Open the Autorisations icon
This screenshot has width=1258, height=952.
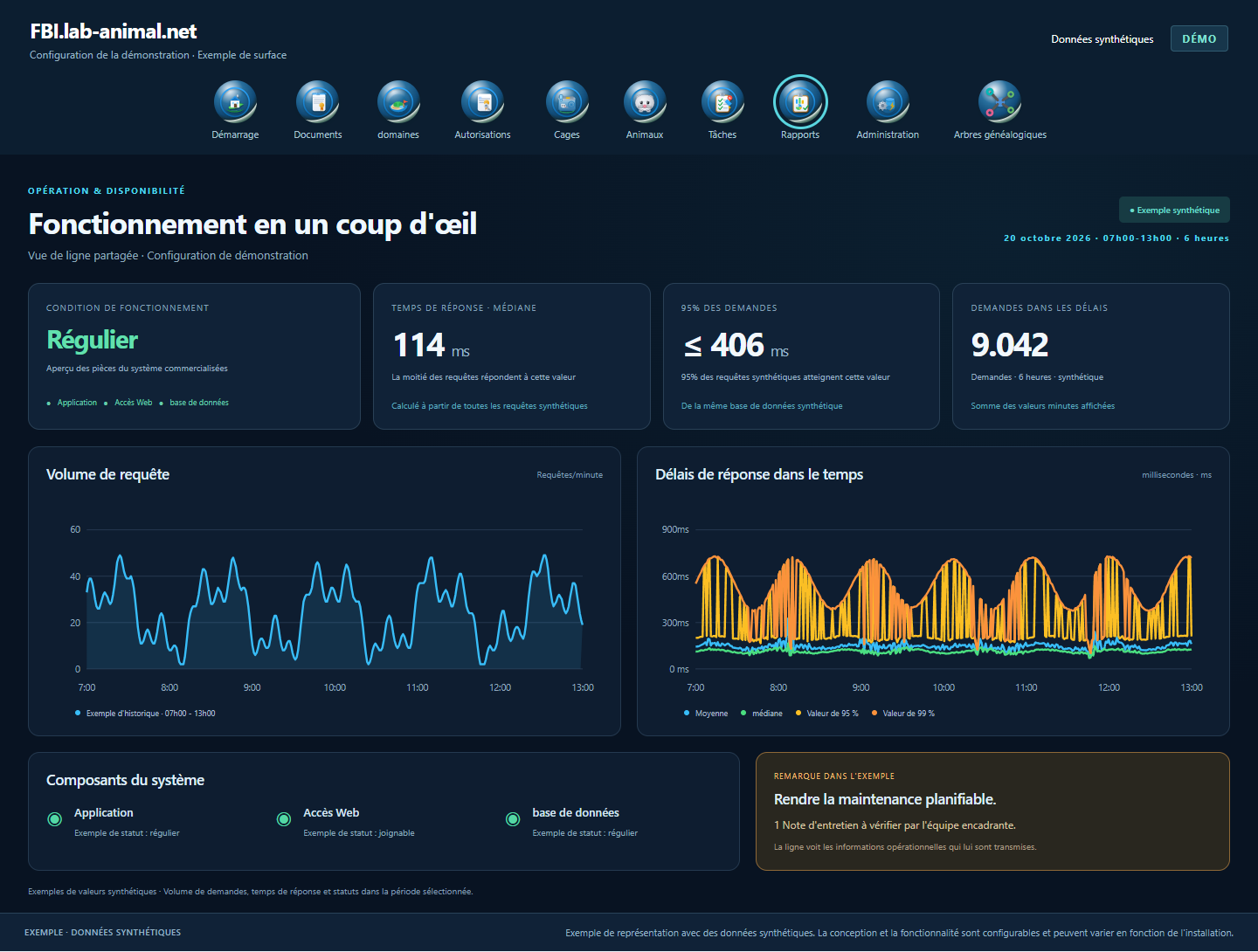(482, 102)
